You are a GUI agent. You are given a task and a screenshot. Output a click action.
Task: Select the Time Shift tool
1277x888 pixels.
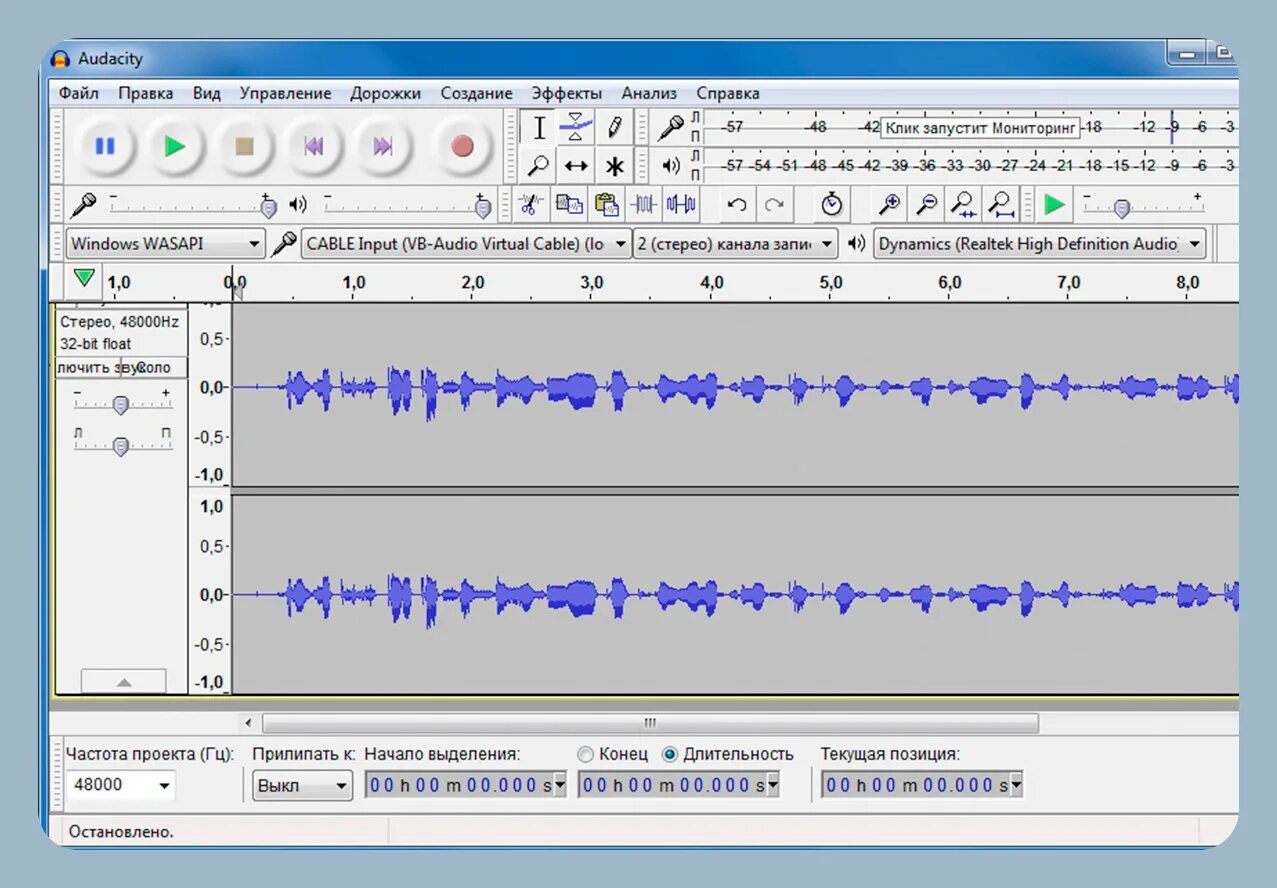point(576,165)
